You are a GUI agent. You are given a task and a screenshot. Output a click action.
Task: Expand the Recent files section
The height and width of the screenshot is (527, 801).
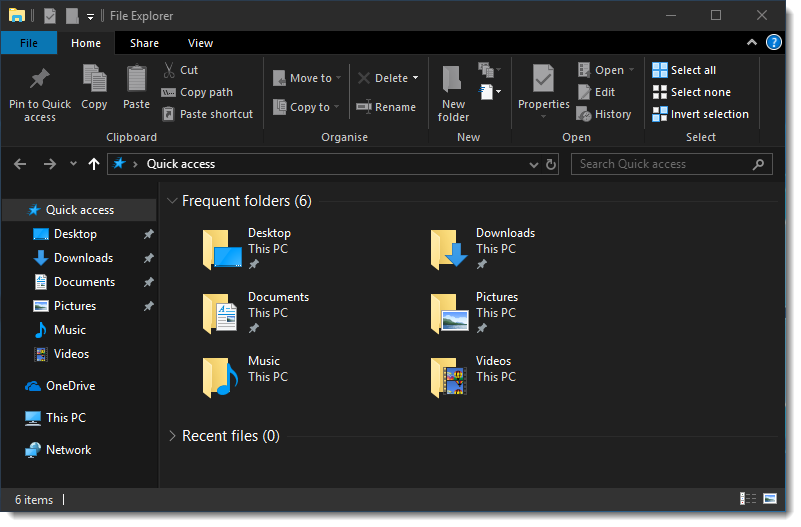click(172, 436)
